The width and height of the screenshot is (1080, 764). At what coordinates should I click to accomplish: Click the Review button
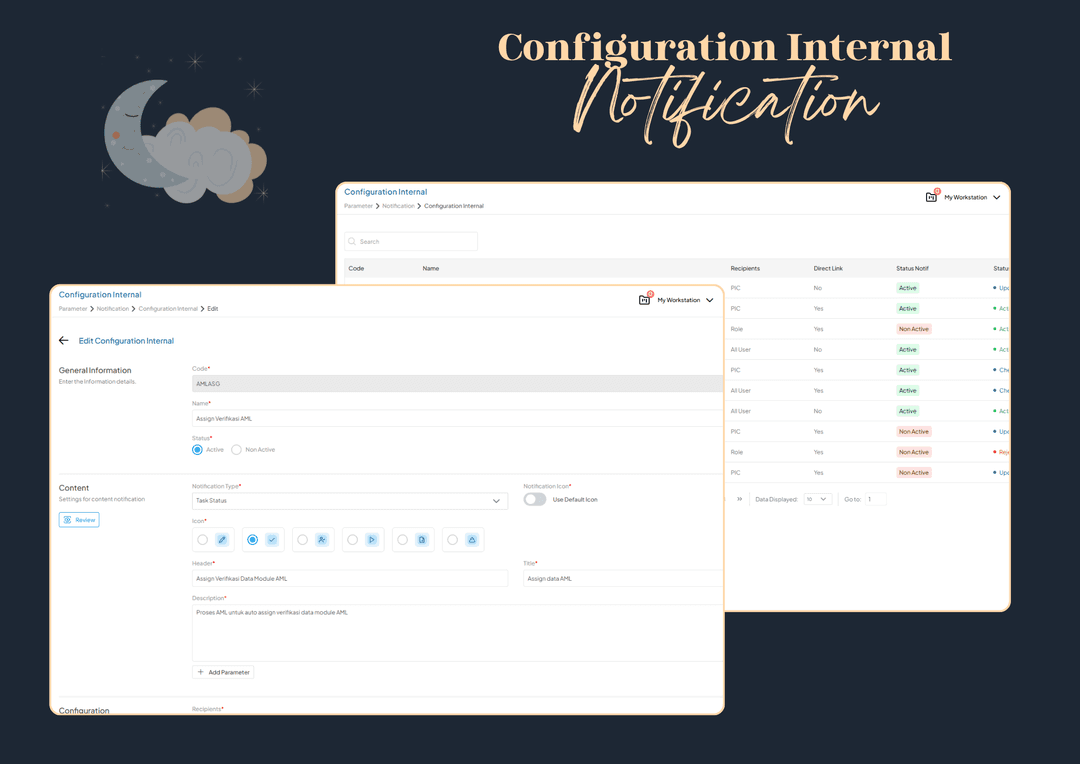pyautogui.click(x=79, y=520)
